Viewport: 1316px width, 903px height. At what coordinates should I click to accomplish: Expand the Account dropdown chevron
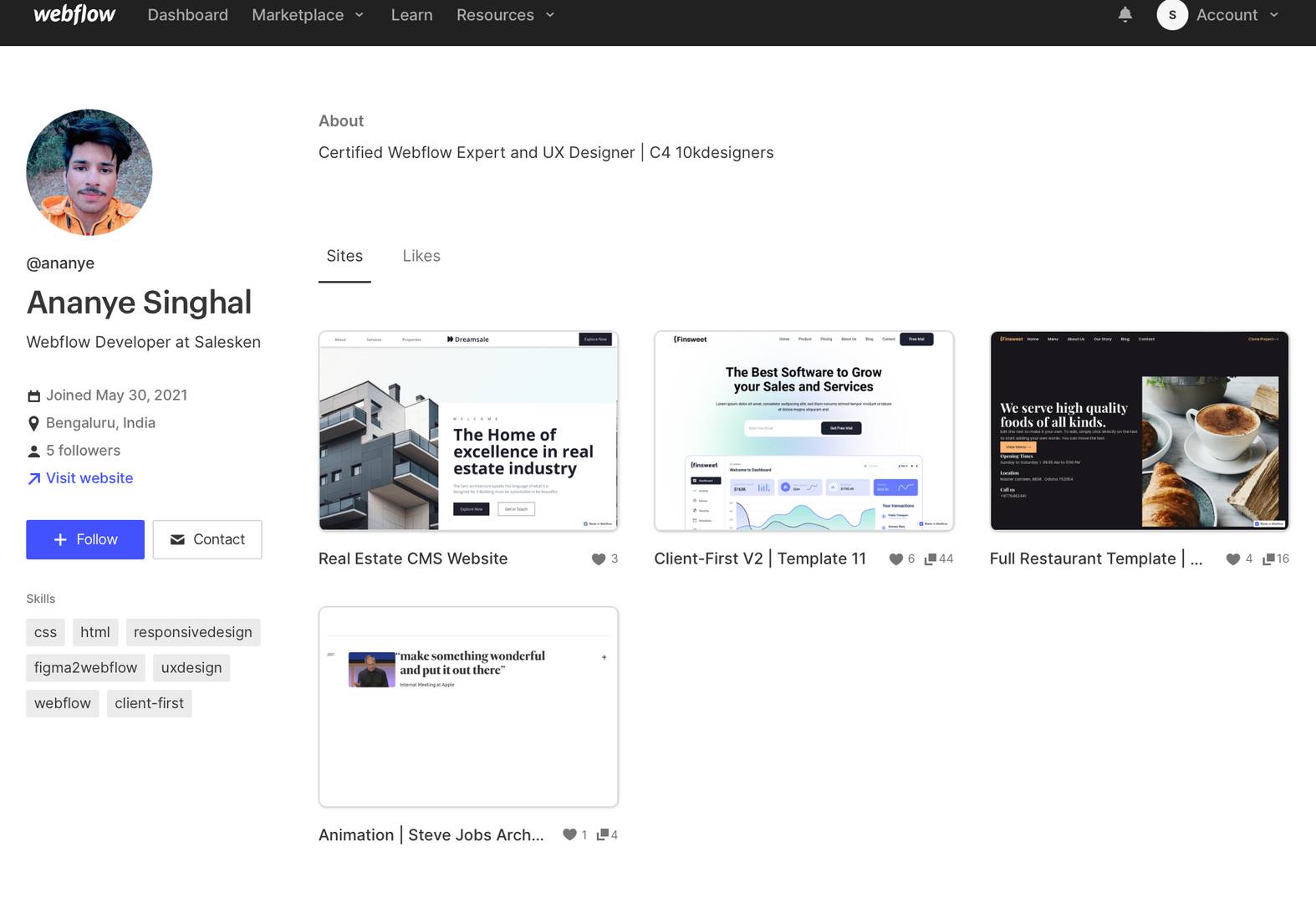click(1274, 15)
